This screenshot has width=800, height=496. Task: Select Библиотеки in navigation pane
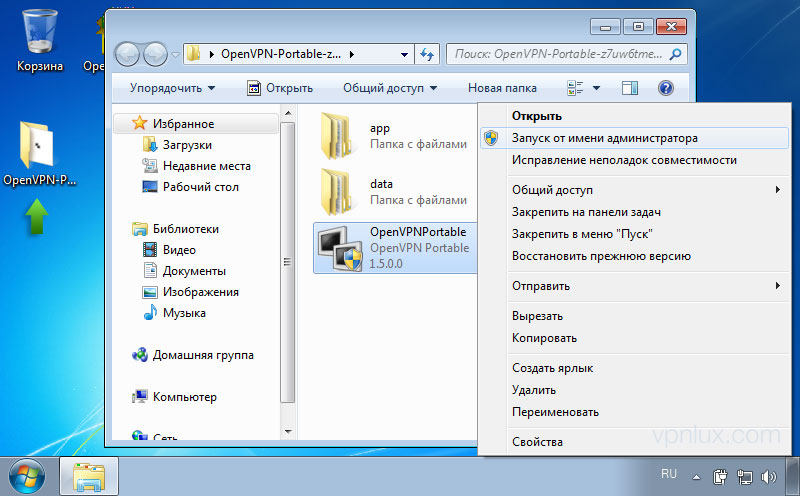176,229
